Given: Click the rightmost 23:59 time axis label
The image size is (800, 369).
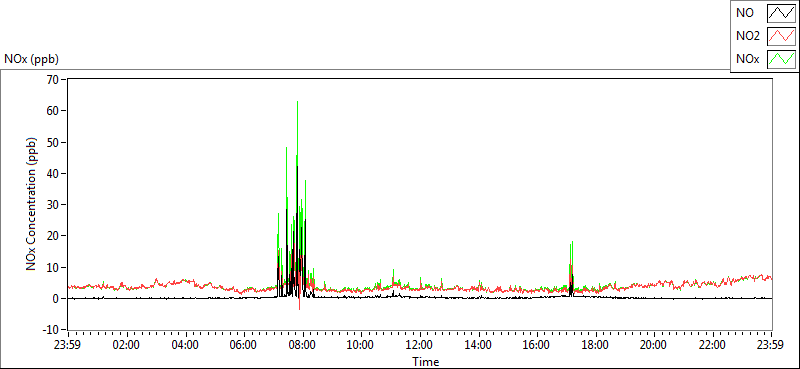Looking at the screenshot, I should 771,344.
